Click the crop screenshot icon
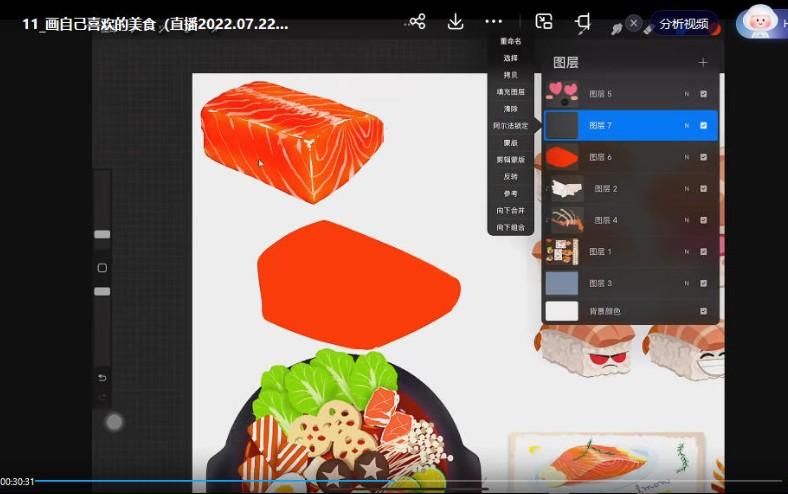788x494 pixels. pos(583,22)
